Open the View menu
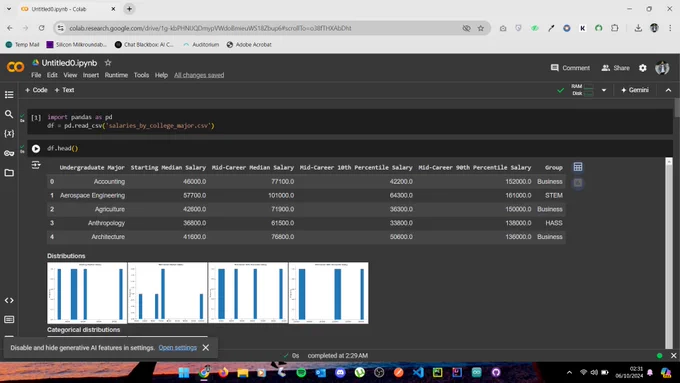680x383 pixels. [x=70, y=75]
